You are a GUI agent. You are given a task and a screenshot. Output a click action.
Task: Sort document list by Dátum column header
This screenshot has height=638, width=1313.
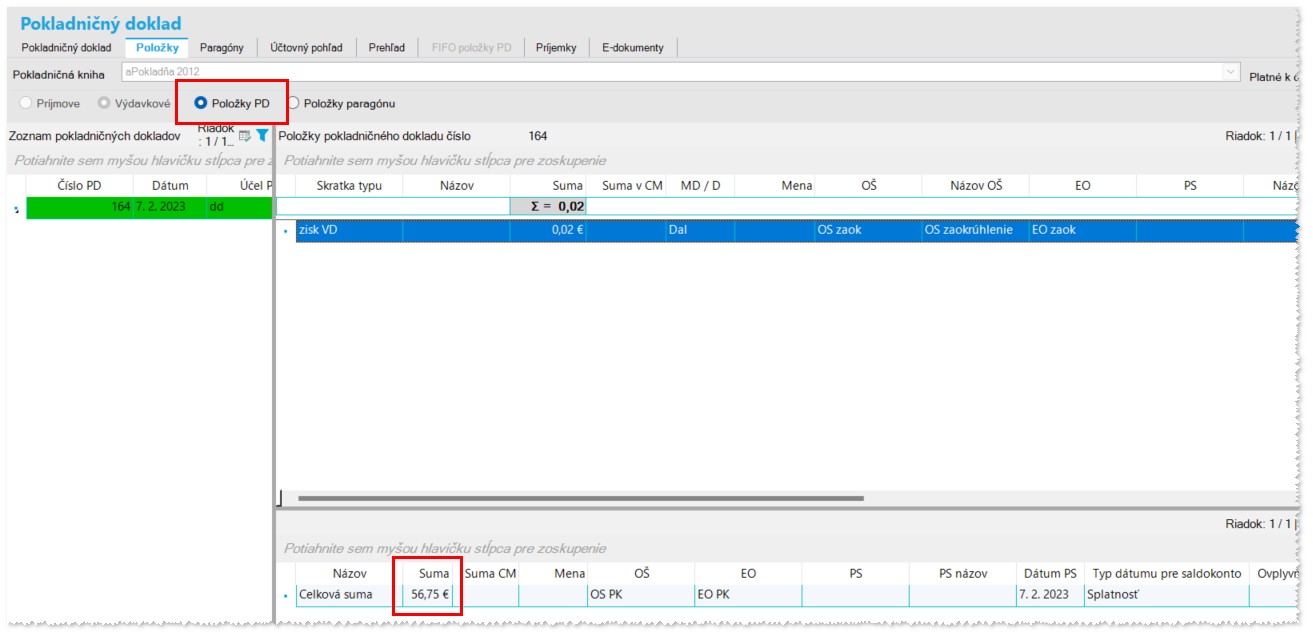tap(169, 185)
